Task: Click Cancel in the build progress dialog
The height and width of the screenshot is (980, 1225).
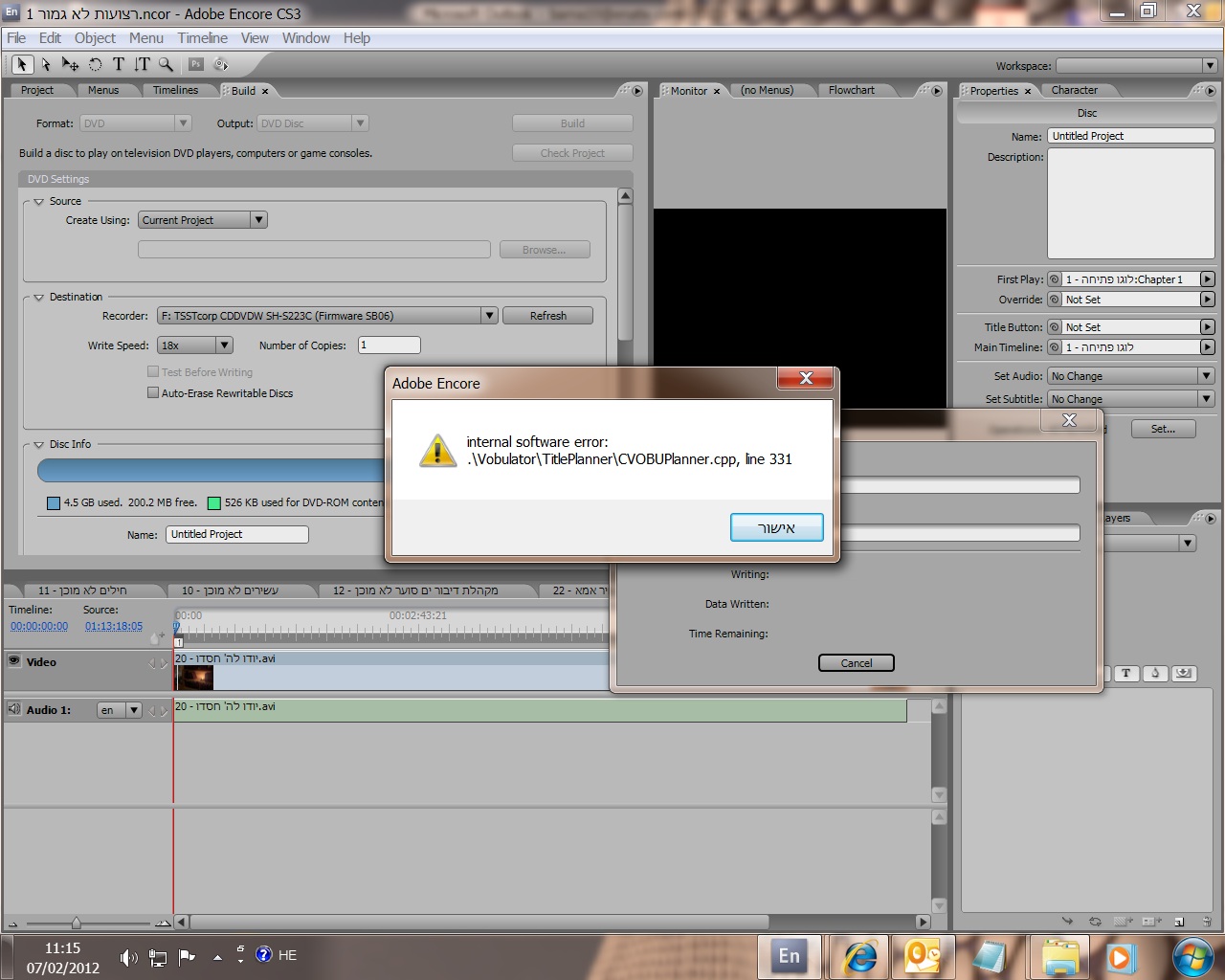Action: (857, 663)
